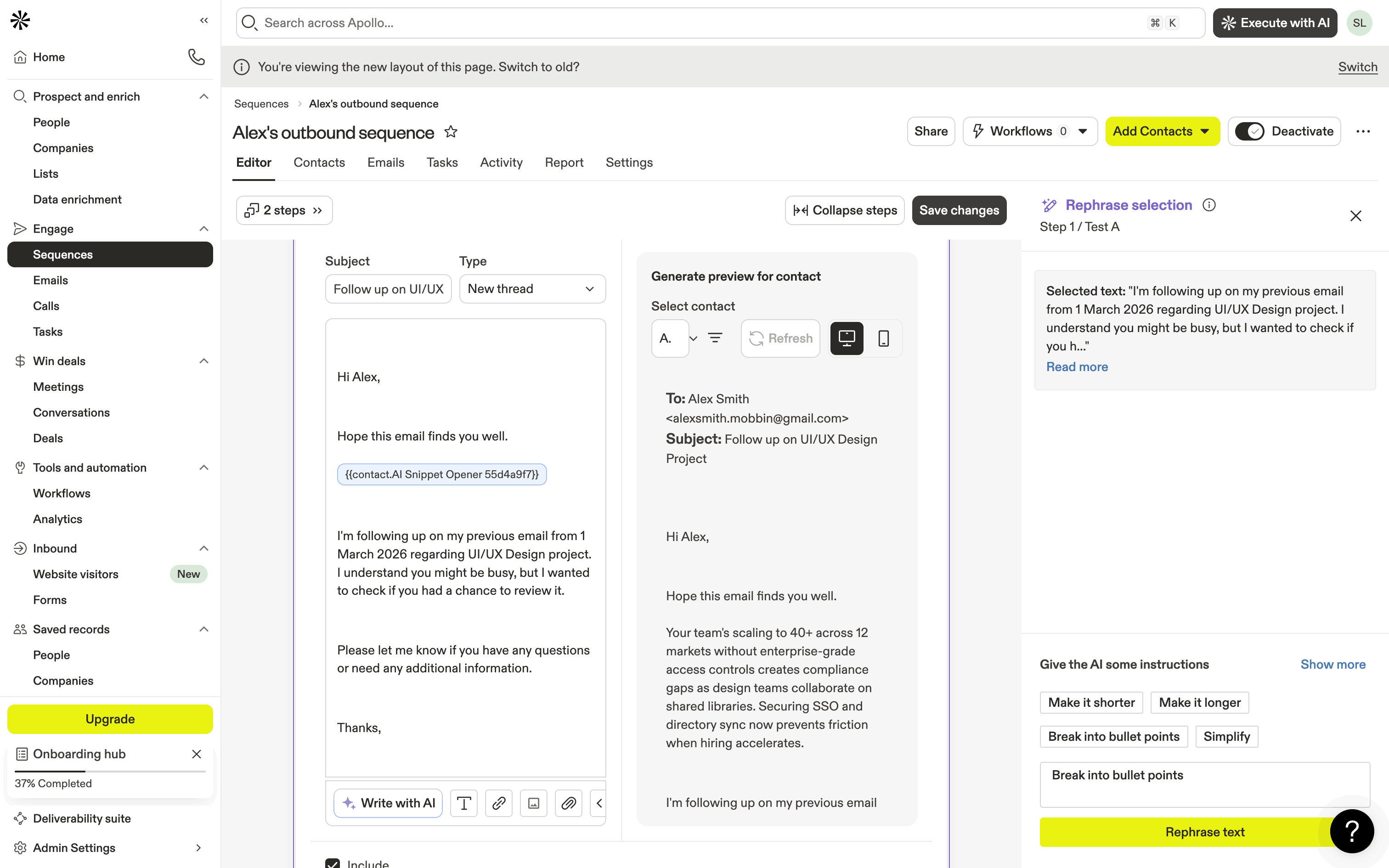Click the Onboarding hub progress bar
The width and height of the screenshot is (1389, 868).
110,771
